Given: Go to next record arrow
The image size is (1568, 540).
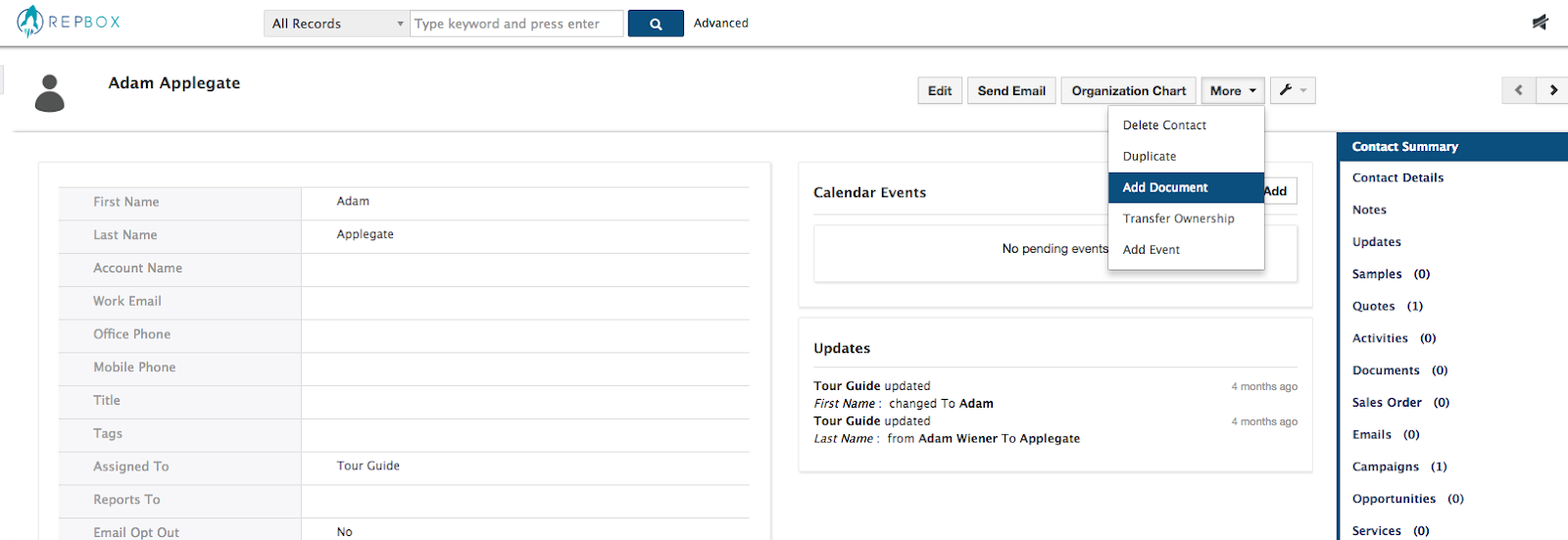Looking at the screenshot, I should point(1552,90).
